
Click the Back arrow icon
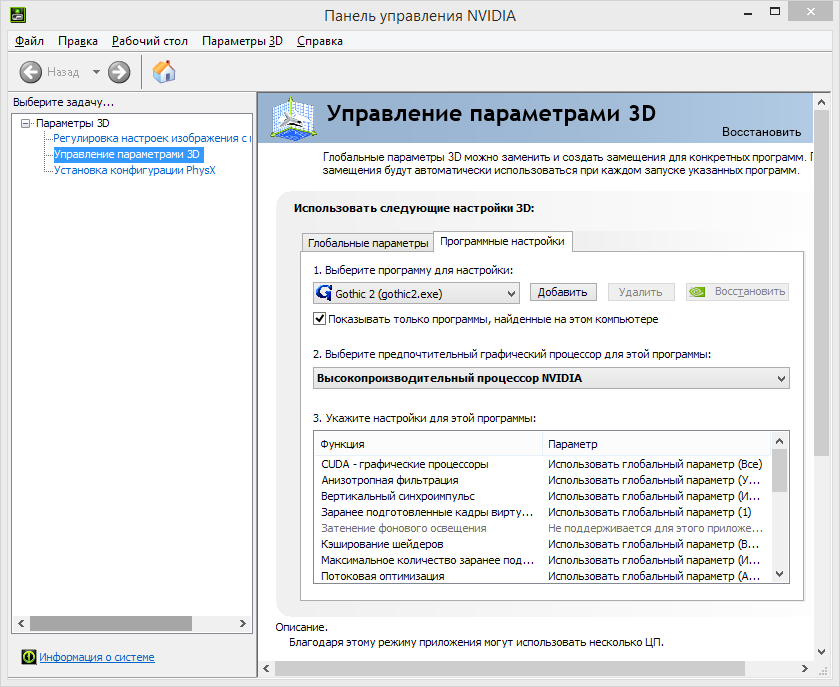click(x=31, y=72)
